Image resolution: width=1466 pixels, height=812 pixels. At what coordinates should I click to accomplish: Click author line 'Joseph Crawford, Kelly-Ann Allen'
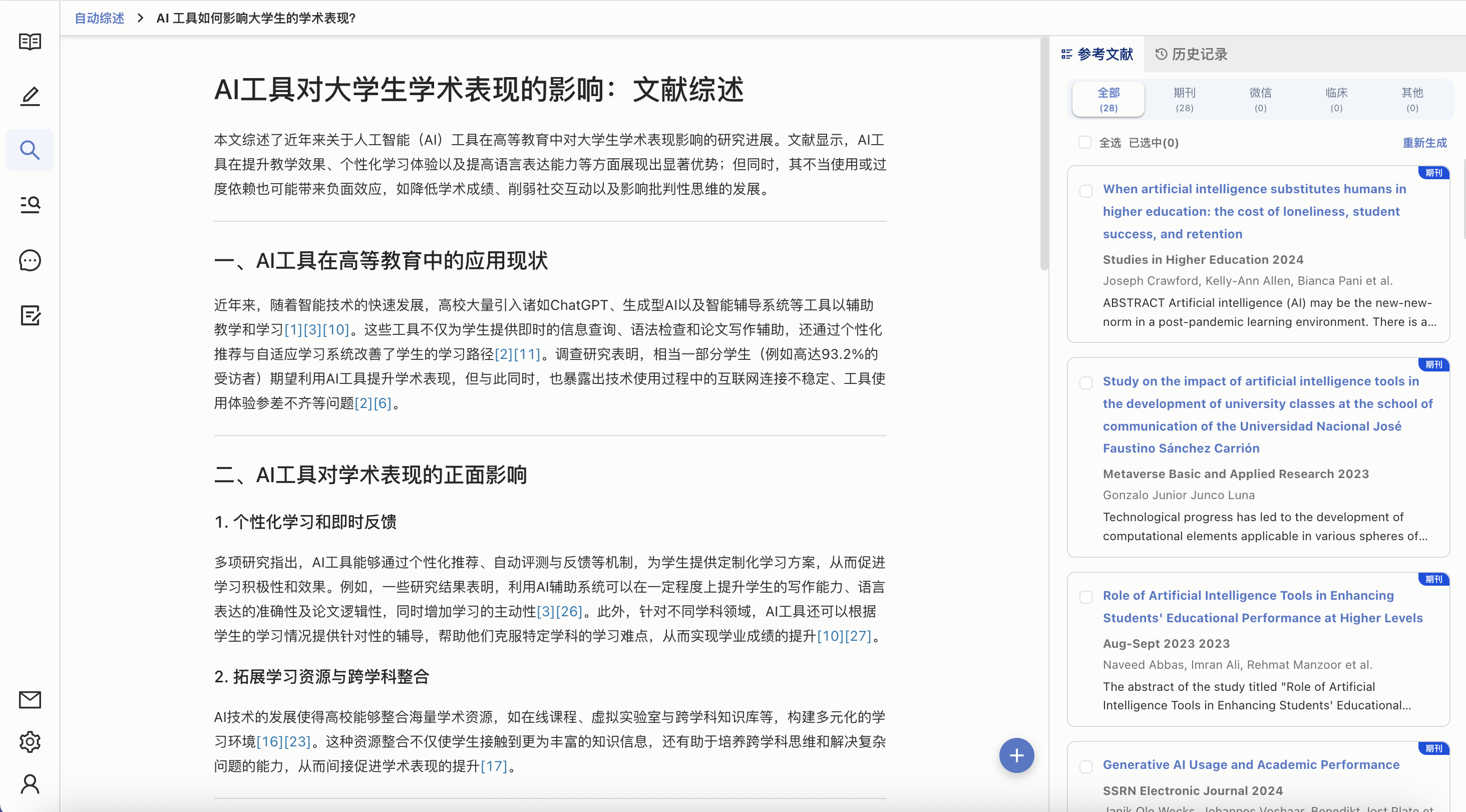pyautogui.click(x=1248, y=280)
